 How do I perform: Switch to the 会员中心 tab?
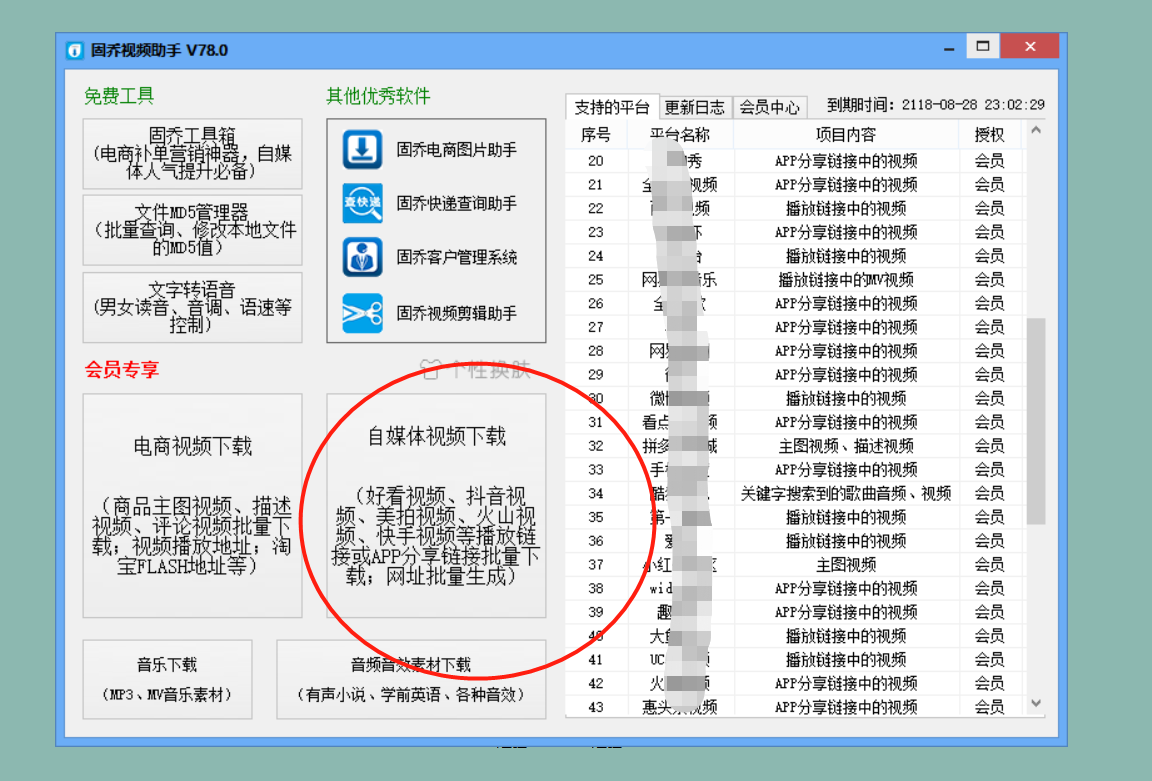point(769,107)
